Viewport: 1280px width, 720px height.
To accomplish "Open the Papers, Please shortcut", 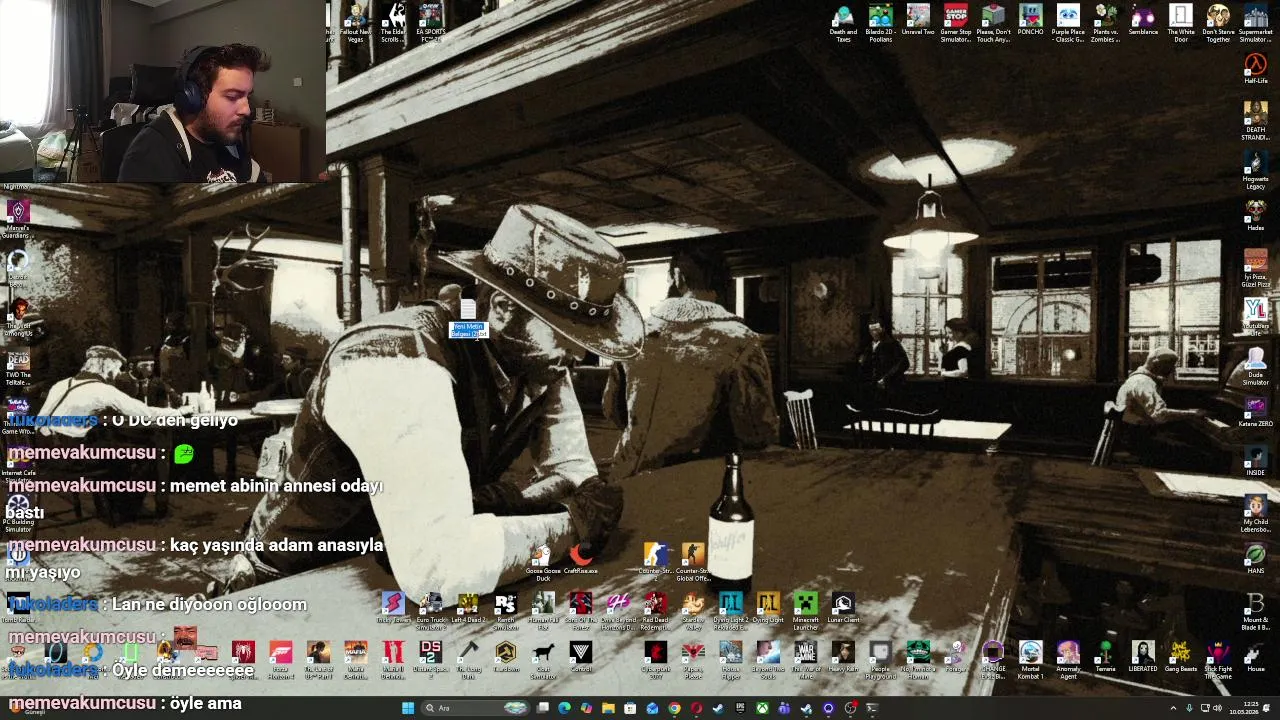I will click(x=693, y=660).
